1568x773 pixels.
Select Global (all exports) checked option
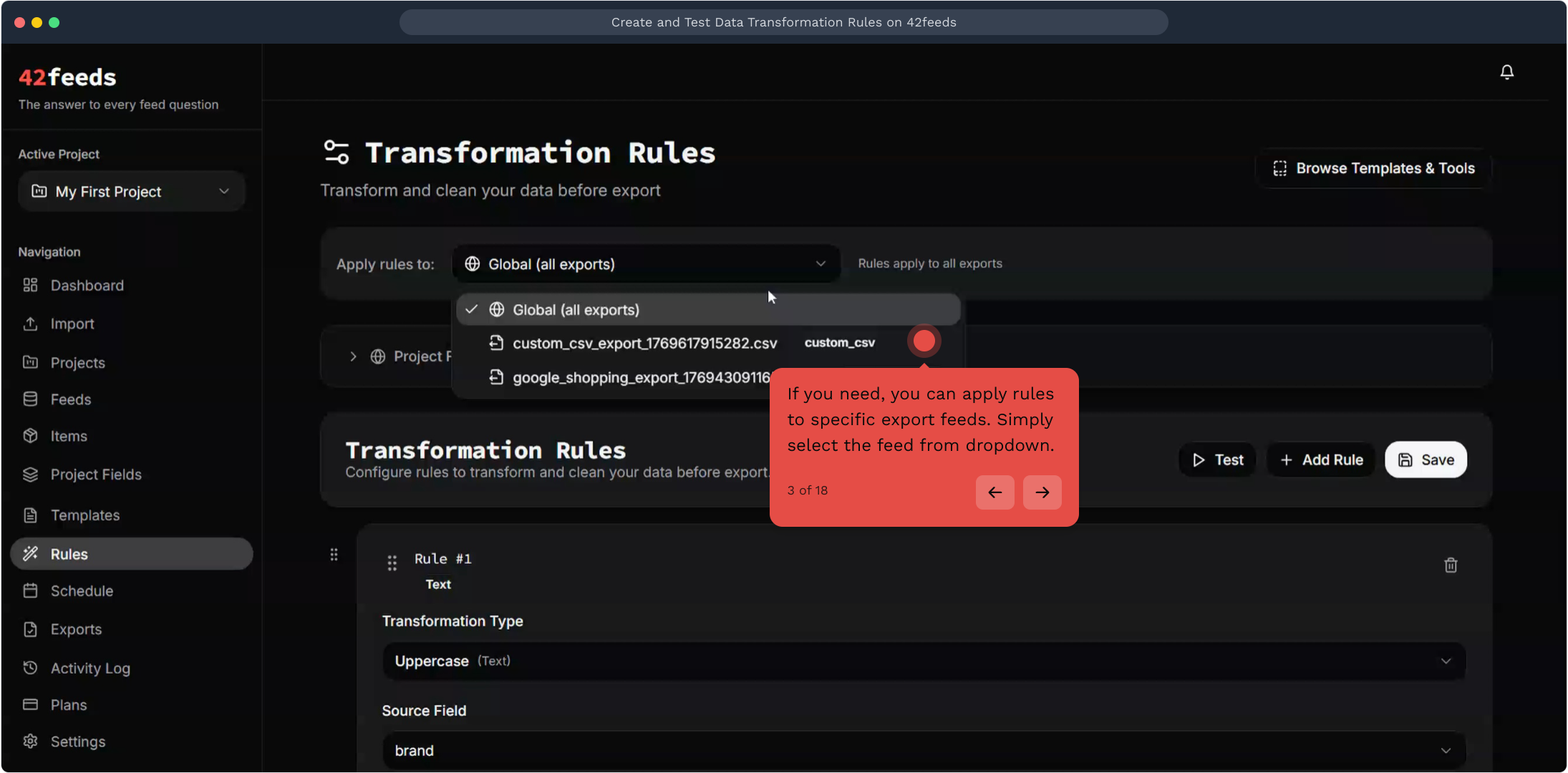click(575, 310)
